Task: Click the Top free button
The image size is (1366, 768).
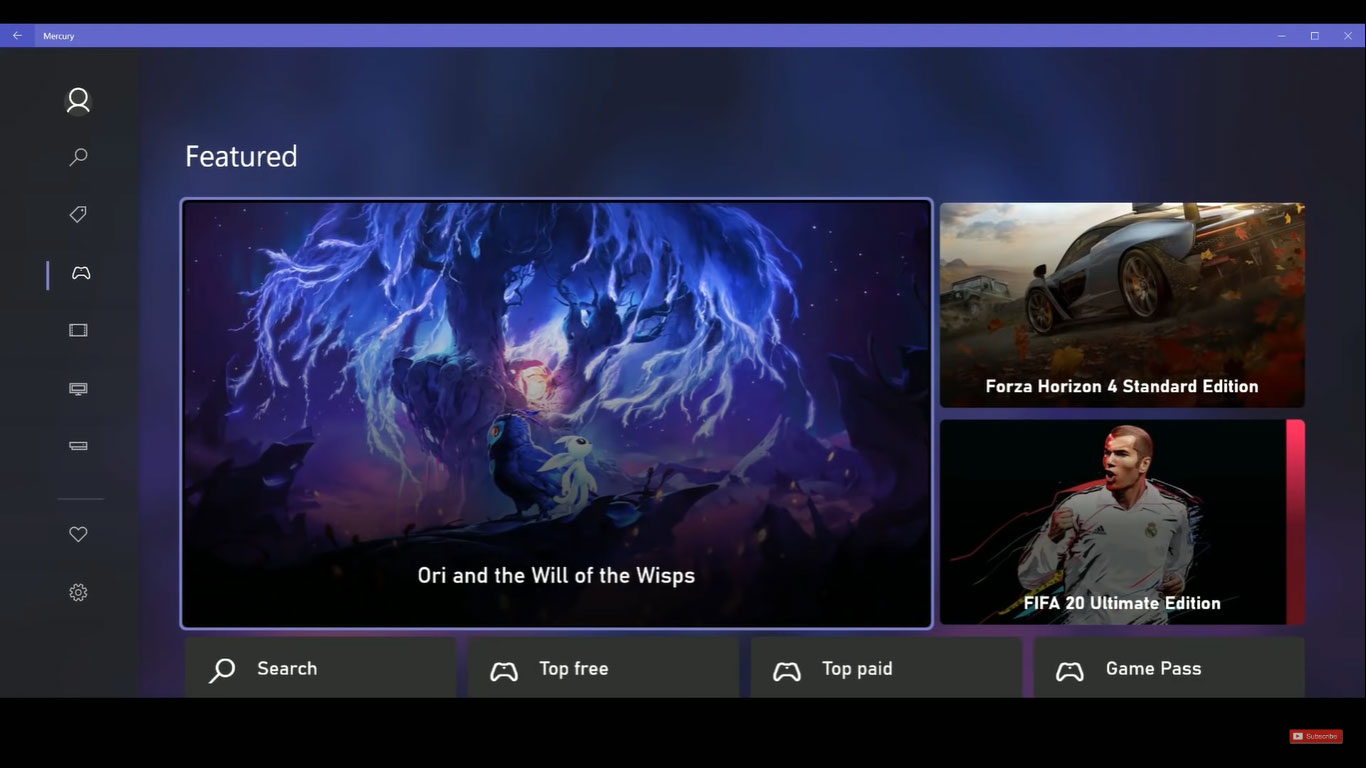Action: pos(603,668)
